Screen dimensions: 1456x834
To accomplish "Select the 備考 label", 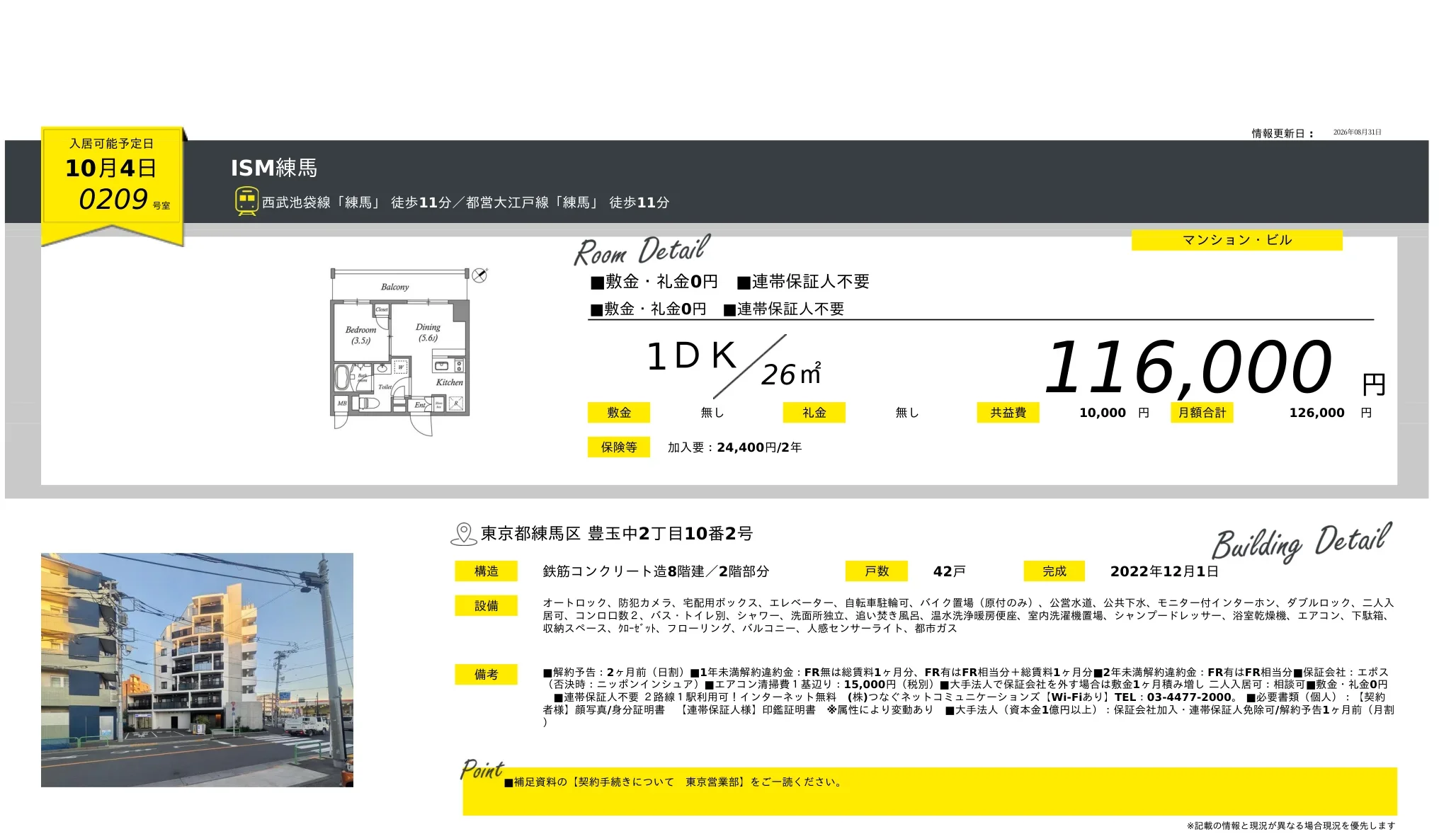I will point(486,675).
